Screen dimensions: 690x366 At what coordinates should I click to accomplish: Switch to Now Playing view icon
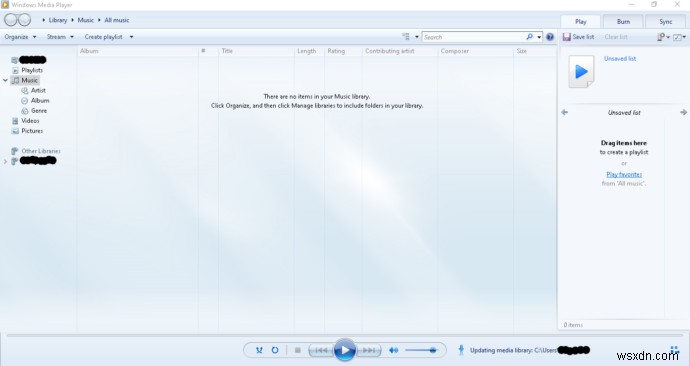[674, 350]
